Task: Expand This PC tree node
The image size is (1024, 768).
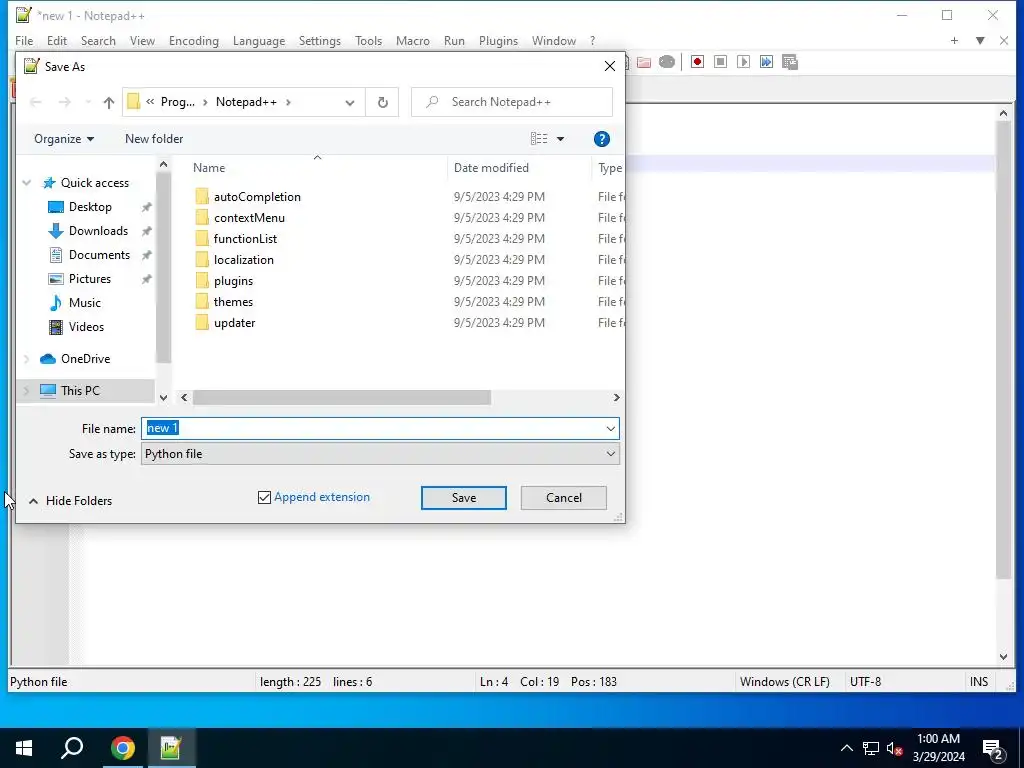Action: coord(27,391)
